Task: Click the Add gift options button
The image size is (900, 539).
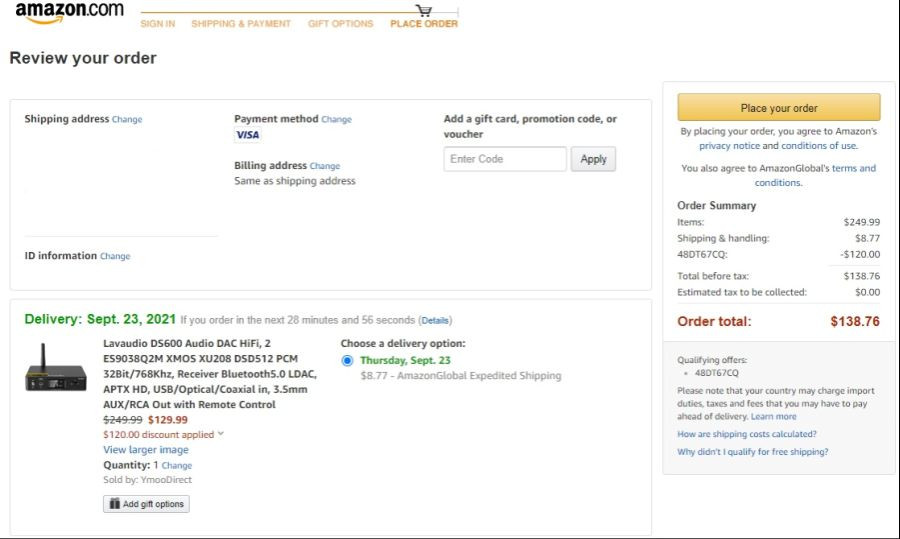Action: tap(146, 504)
